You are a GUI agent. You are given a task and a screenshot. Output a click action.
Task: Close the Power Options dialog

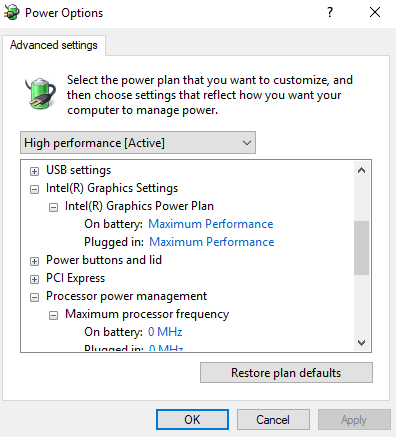[x=375, y=13]
